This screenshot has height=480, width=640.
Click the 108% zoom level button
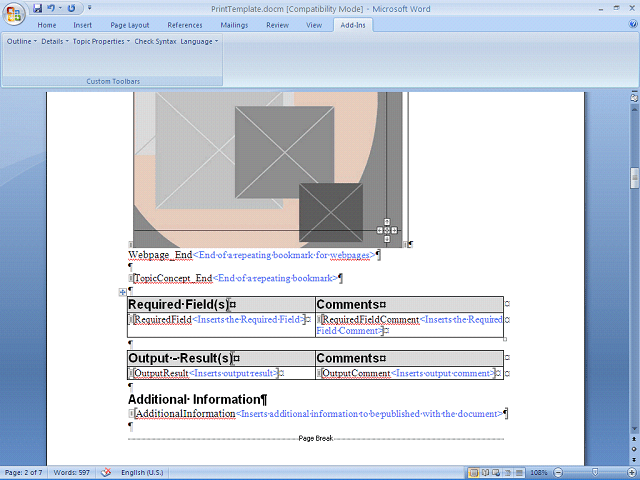pos(538,472)
